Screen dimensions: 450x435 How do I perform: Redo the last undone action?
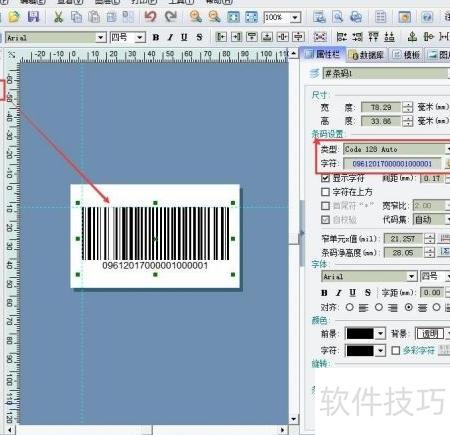coord(171,16)
